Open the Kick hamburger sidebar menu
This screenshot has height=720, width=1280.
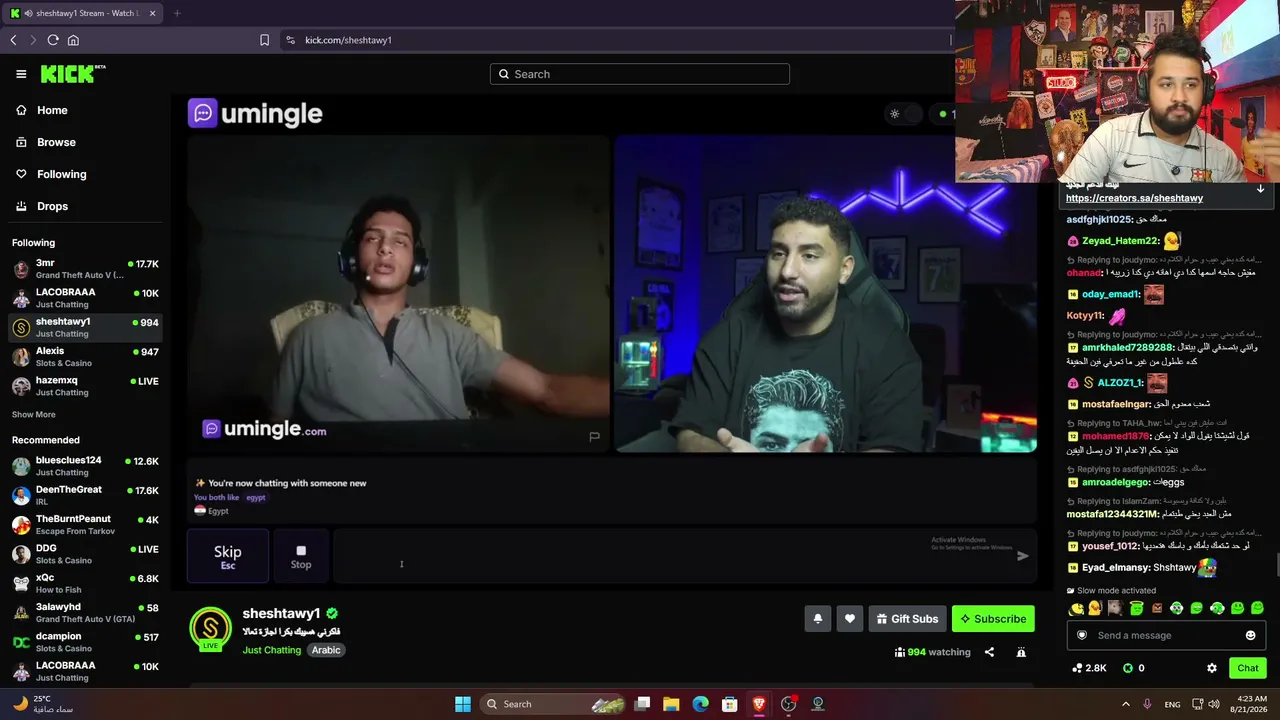[x=21, y=74]
